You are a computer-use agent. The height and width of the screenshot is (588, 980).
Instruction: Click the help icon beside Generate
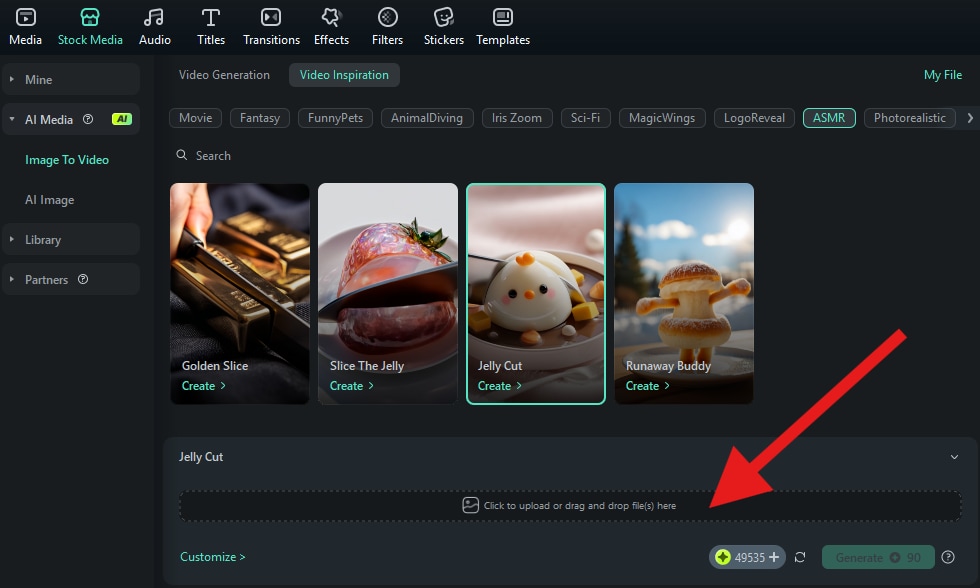pyautogui.click(x=948, y=557)
